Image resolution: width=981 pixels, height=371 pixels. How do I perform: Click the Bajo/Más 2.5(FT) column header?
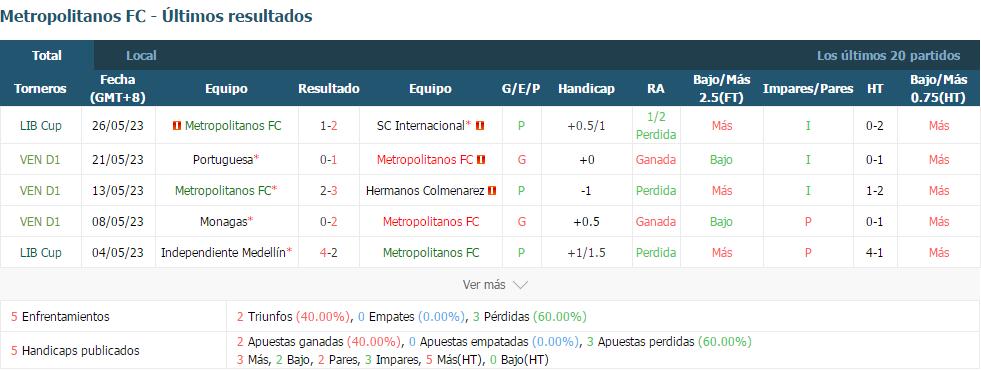[721, 88]
